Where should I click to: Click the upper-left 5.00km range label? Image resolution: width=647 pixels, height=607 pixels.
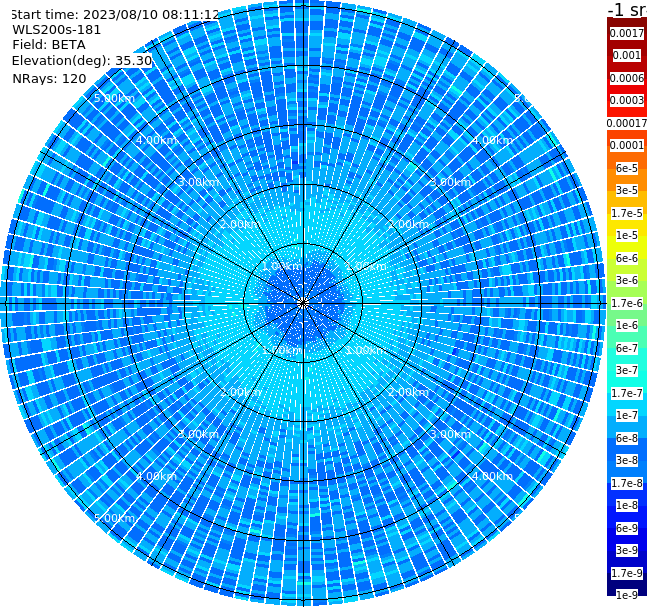click(114, 98)
